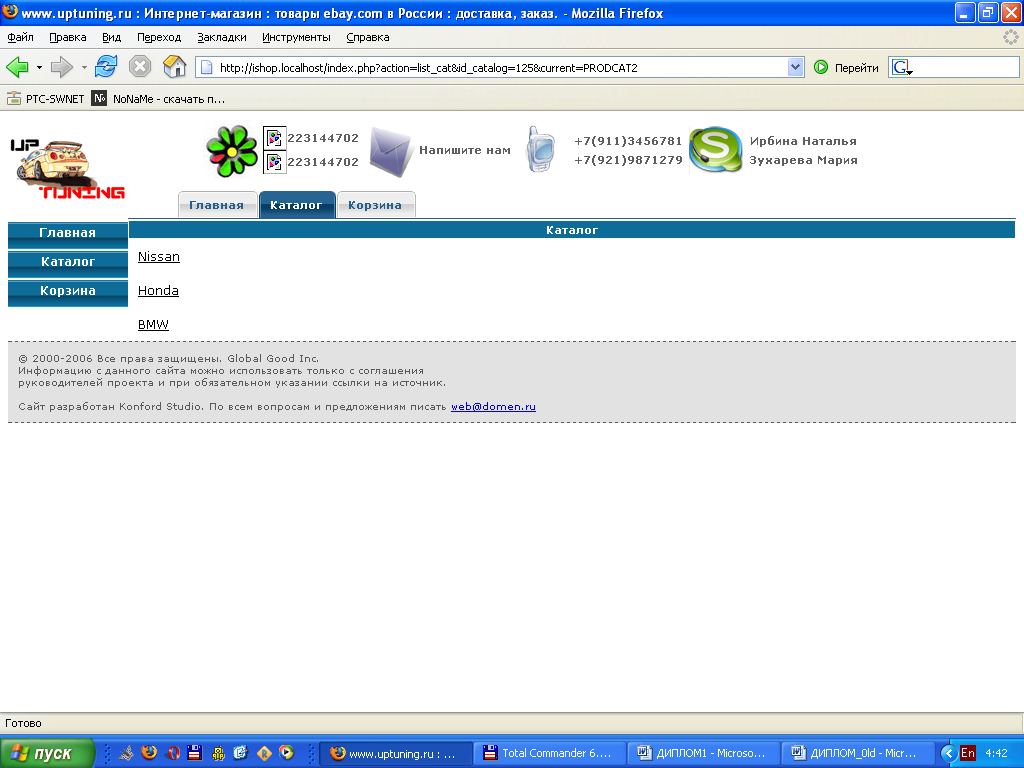Open the BMW catalog link
Image resolution: width=1024 pixels, height=768 pixels.
click(153, 325)
